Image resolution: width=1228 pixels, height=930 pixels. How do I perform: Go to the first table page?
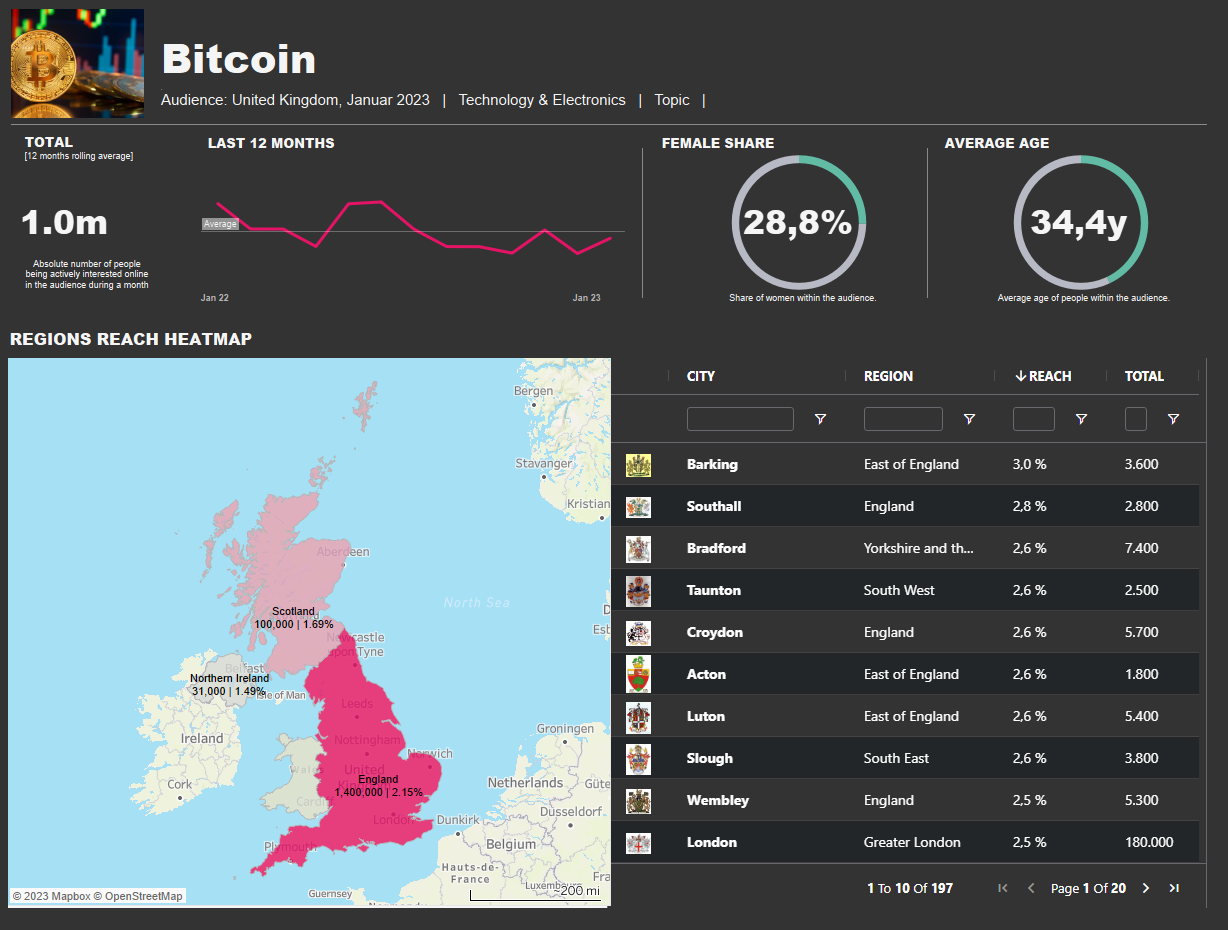(x=1003, y=888)
